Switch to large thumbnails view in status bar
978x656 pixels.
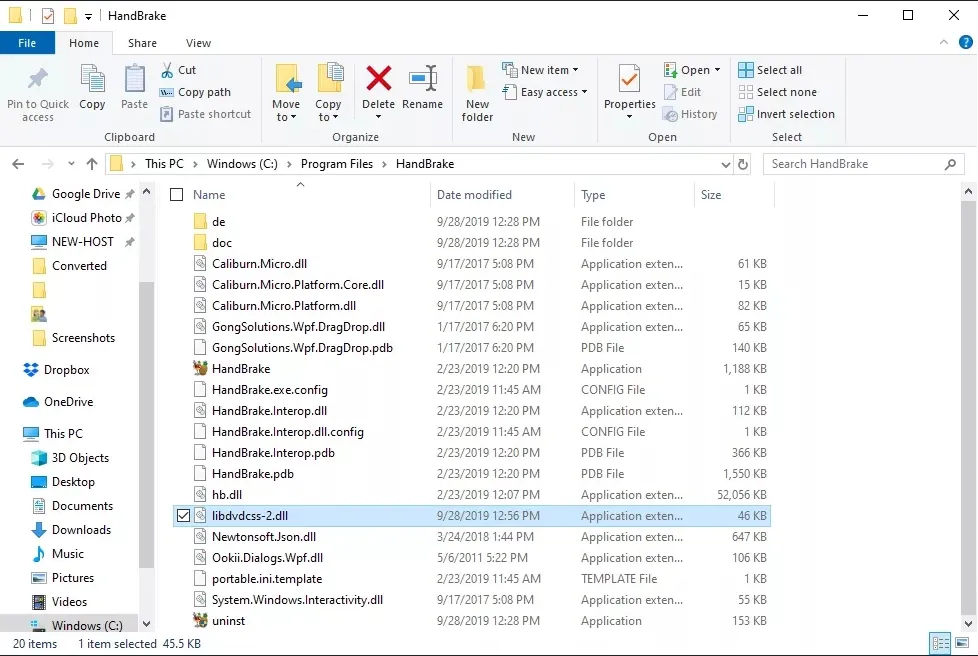pos(961,643)
